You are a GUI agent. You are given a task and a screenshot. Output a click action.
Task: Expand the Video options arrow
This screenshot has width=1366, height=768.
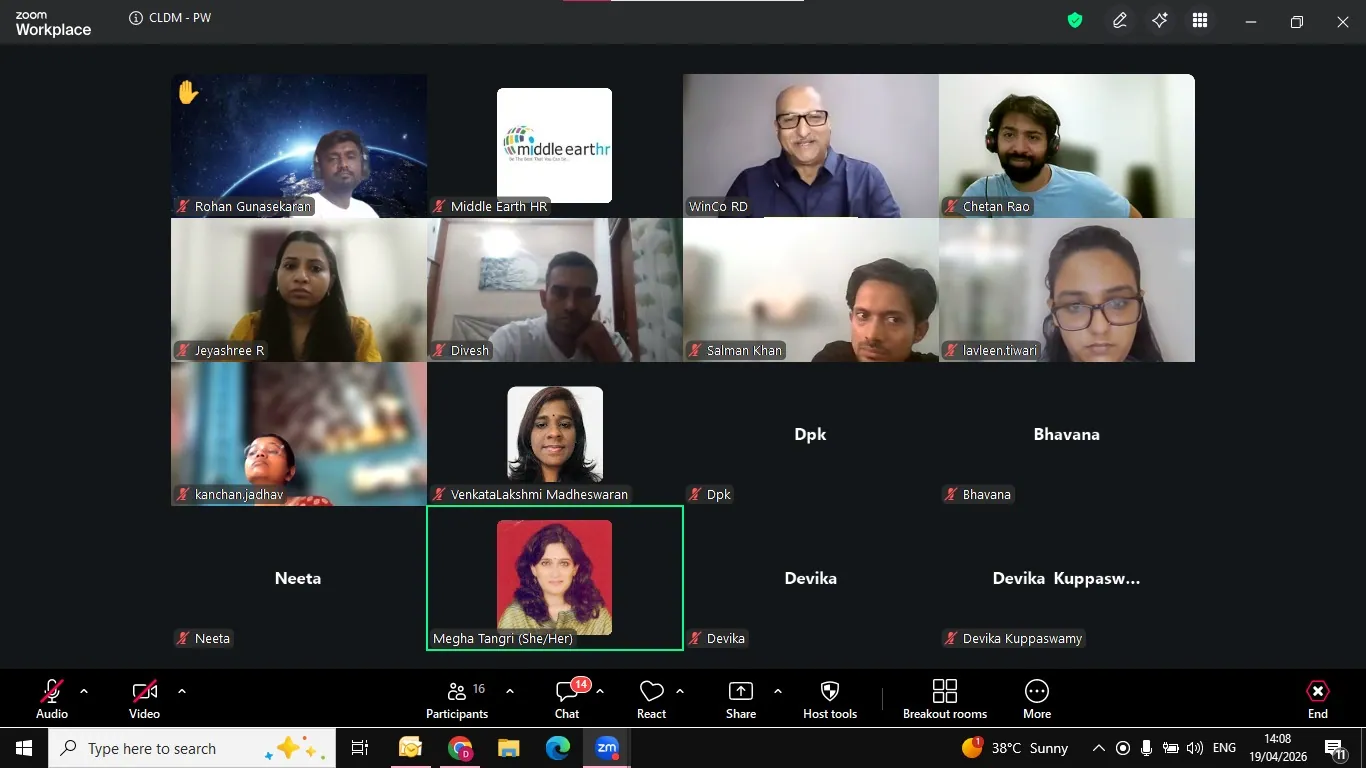(x=182, y=691)
